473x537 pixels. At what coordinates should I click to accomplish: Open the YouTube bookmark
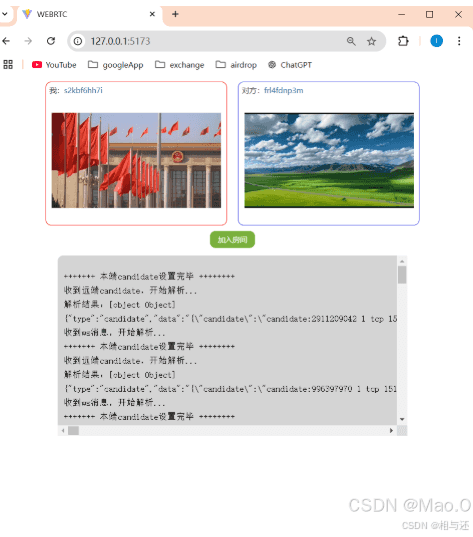(x=54, y=65)
